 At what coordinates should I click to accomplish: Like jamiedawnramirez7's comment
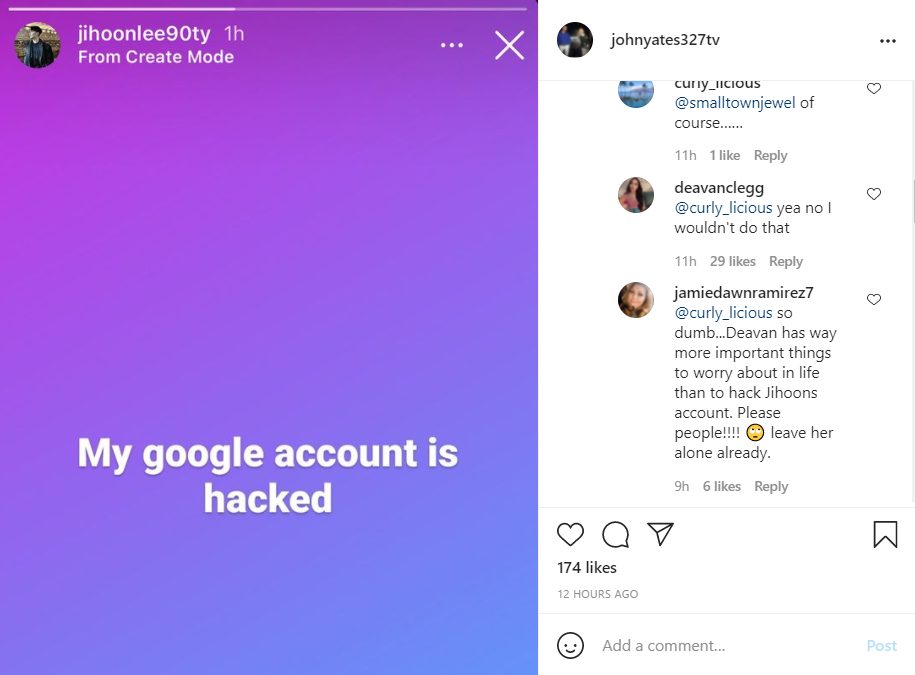[x=874, y=299]
